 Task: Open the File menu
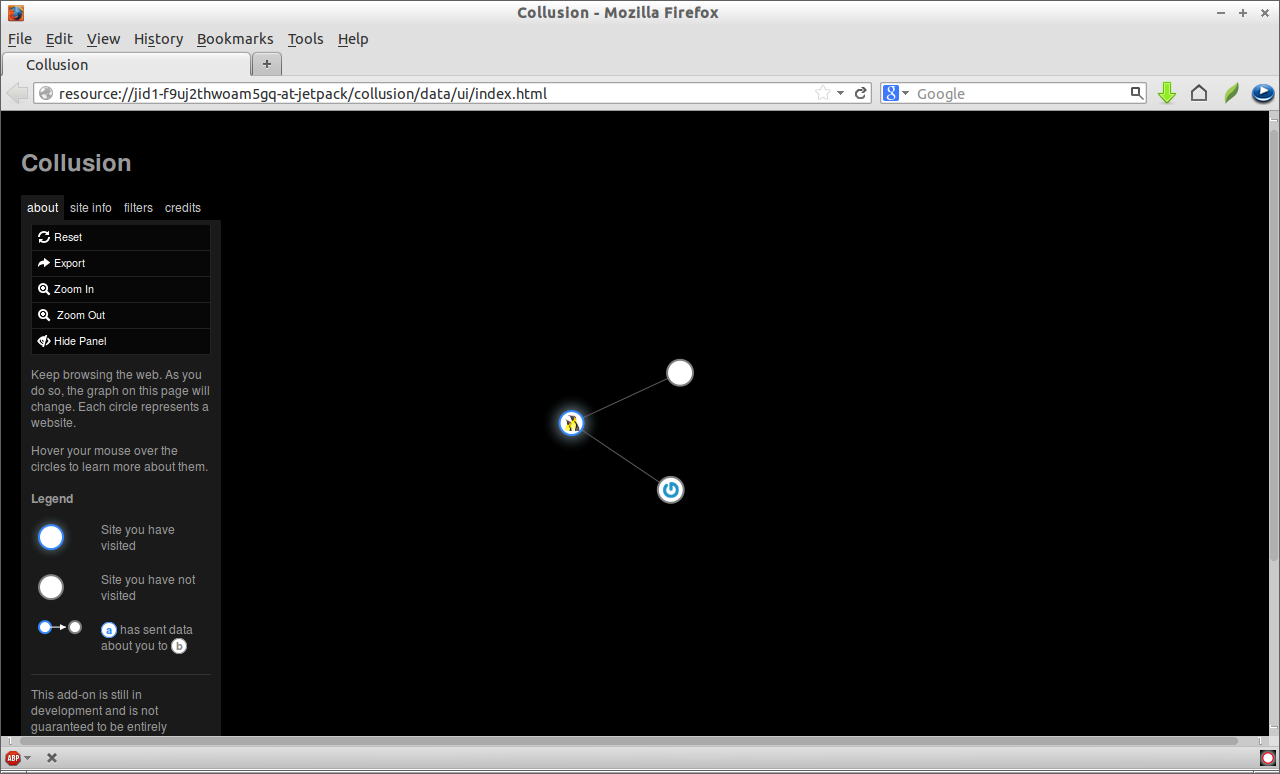(x=20, y=39)
